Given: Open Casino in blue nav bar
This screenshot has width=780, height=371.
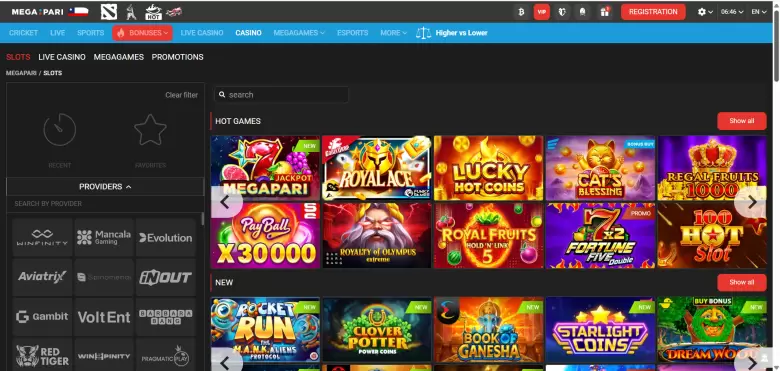Looking at the screenshot, I should click(x=248, y=33).
